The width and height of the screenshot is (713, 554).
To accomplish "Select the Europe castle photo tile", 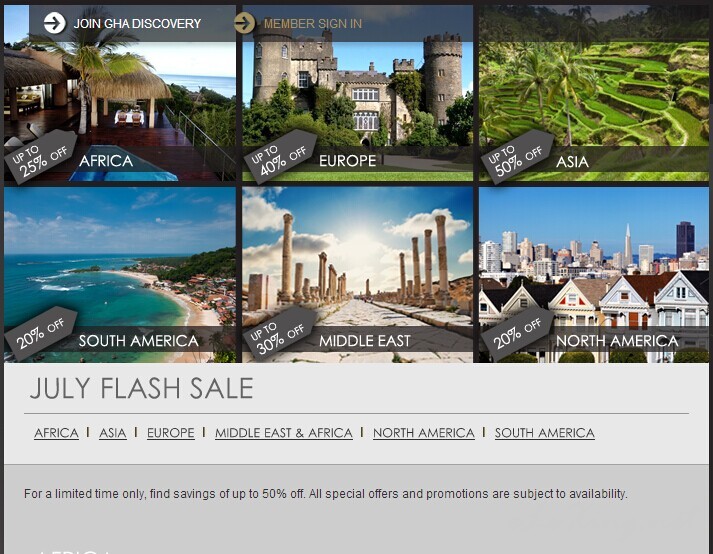I will 357,93.
